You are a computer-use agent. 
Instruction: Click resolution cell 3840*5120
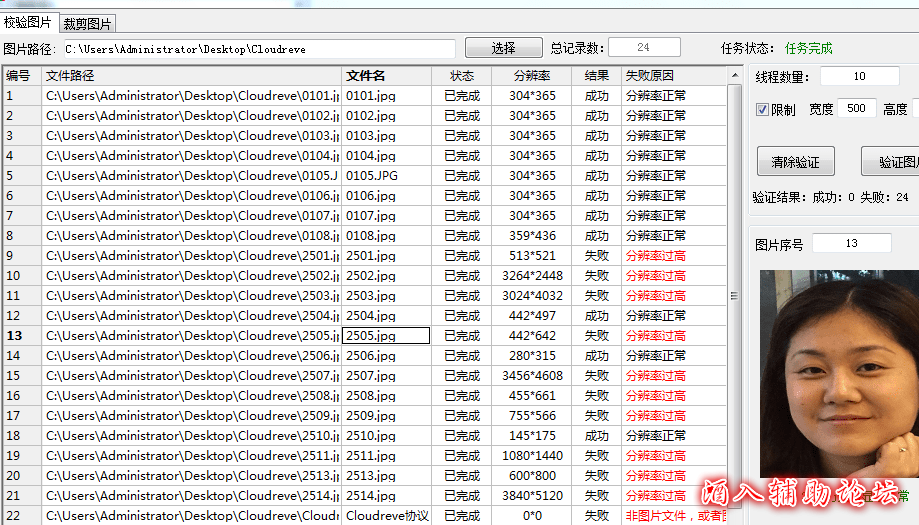click(532, 496)
